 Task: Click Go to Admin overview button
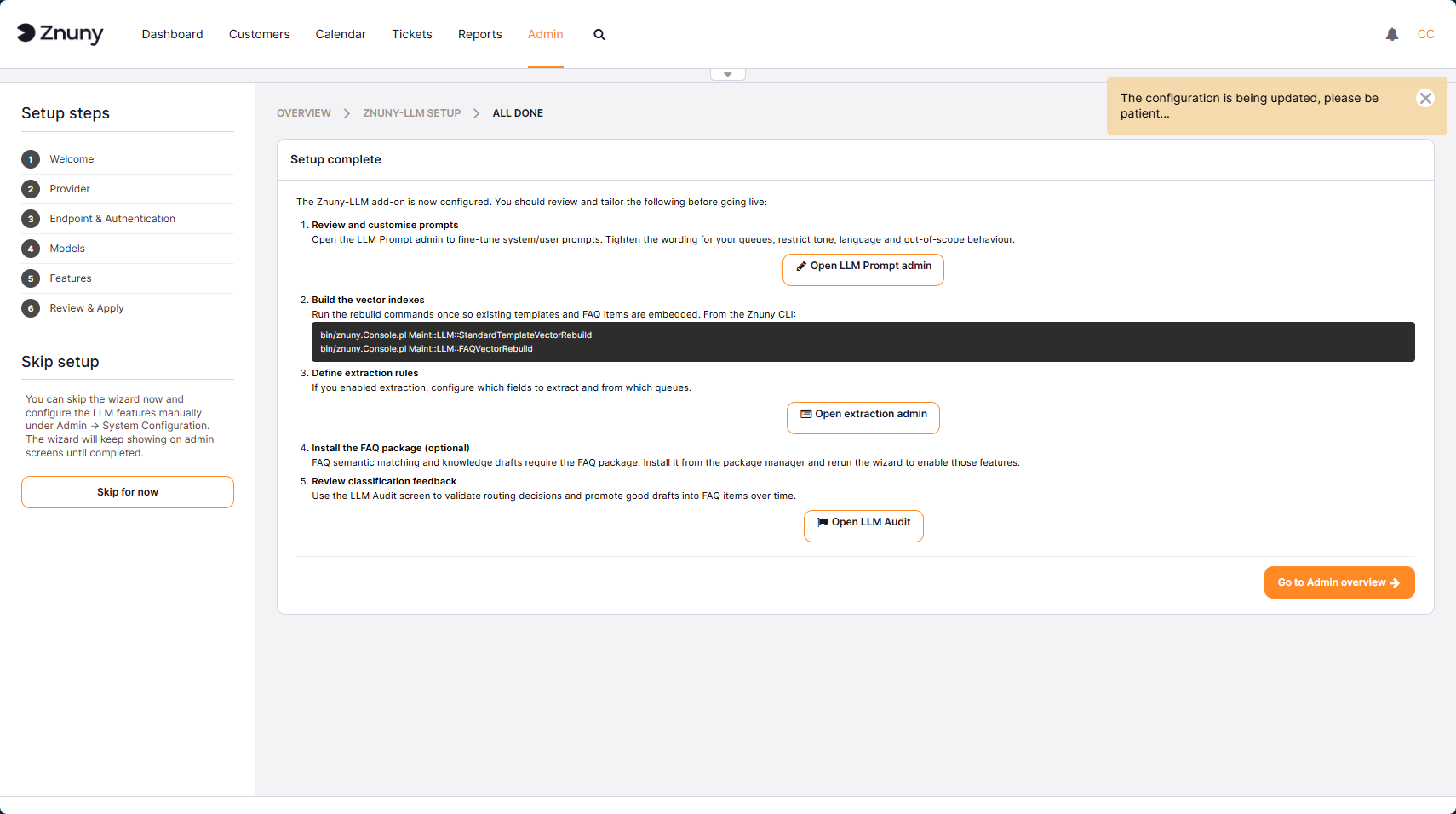1339,582
